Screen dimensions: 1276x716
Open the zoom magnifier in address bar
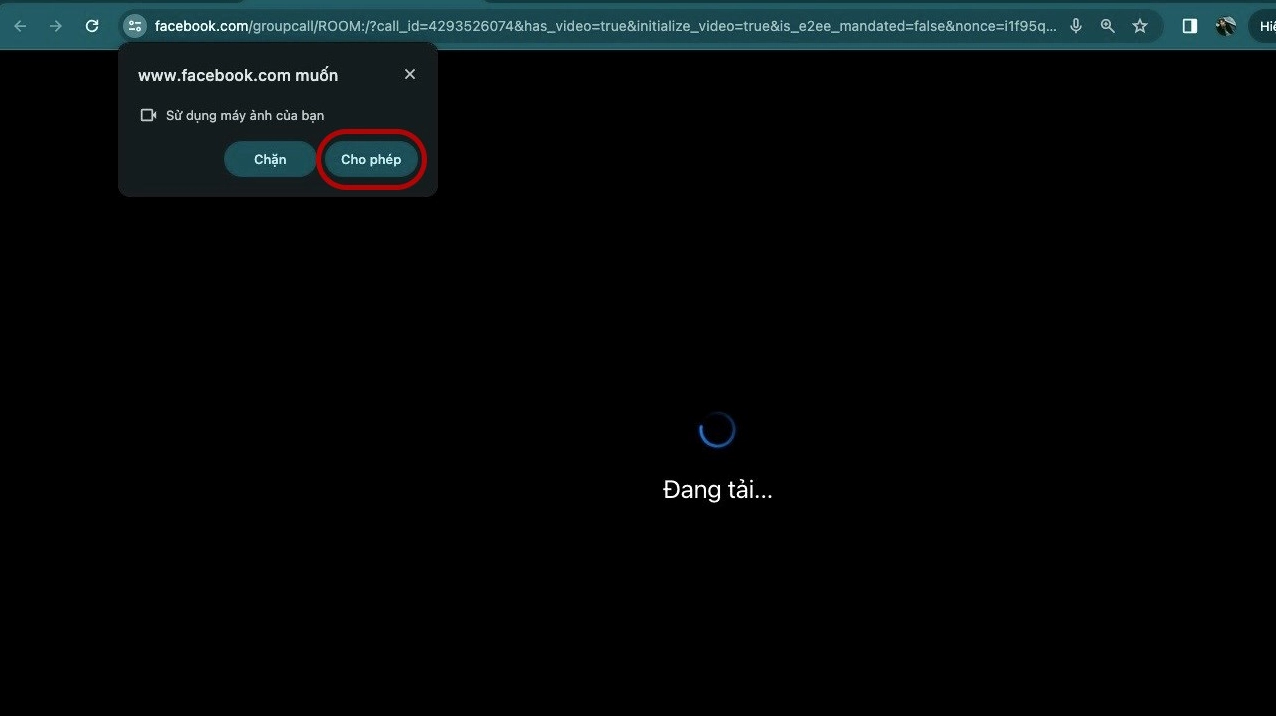click(1108, 26)
